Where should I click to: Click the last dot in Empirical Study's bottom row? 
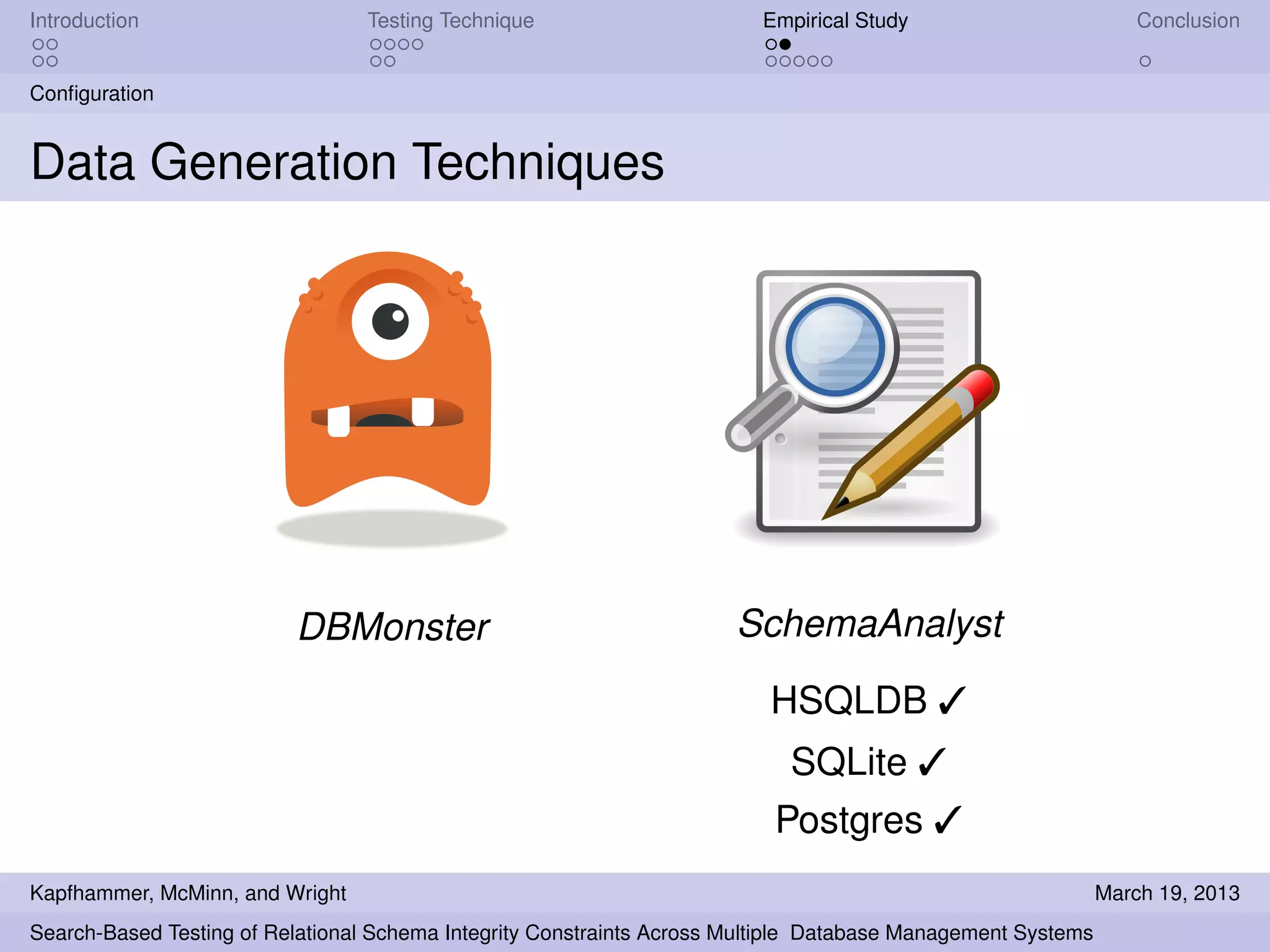click(x=827, y=61)
